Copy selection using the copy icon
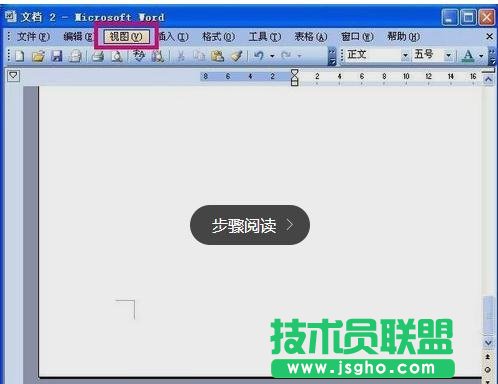 pyautogui.click(x=199, y=56)
